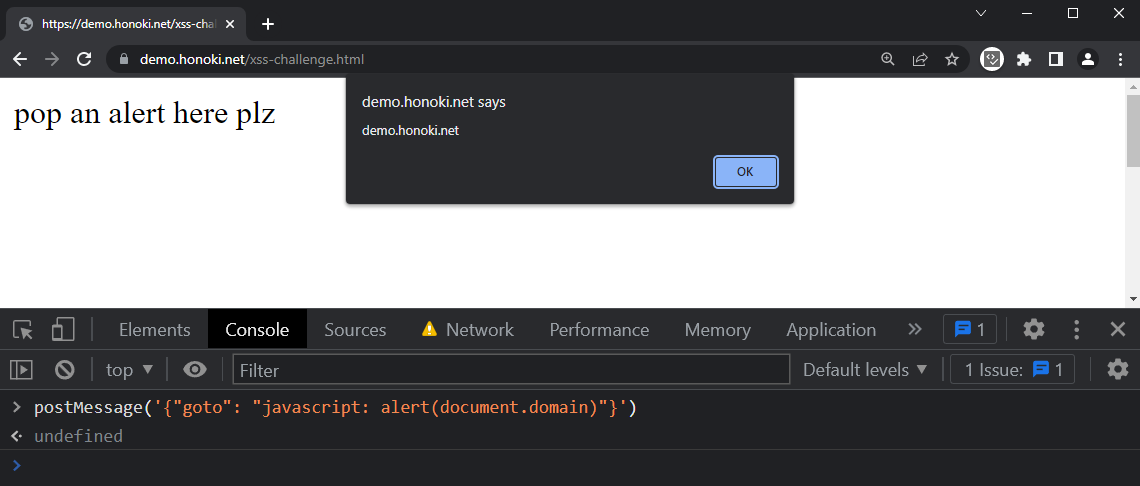Click the 'pop an alert here plz' text
The width and height of the screenshot is (1140, 486).
point(145,113)
